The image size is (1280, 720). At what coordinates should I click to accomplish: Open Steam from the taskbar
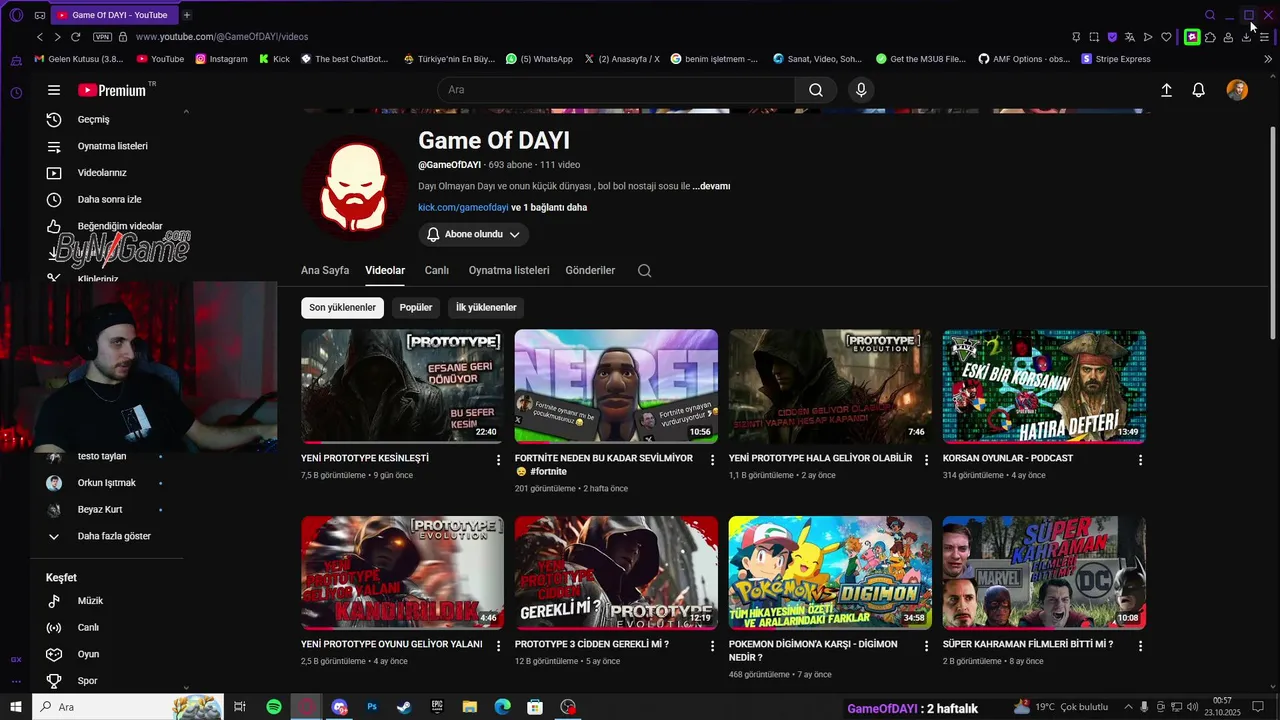pos(404,707)
